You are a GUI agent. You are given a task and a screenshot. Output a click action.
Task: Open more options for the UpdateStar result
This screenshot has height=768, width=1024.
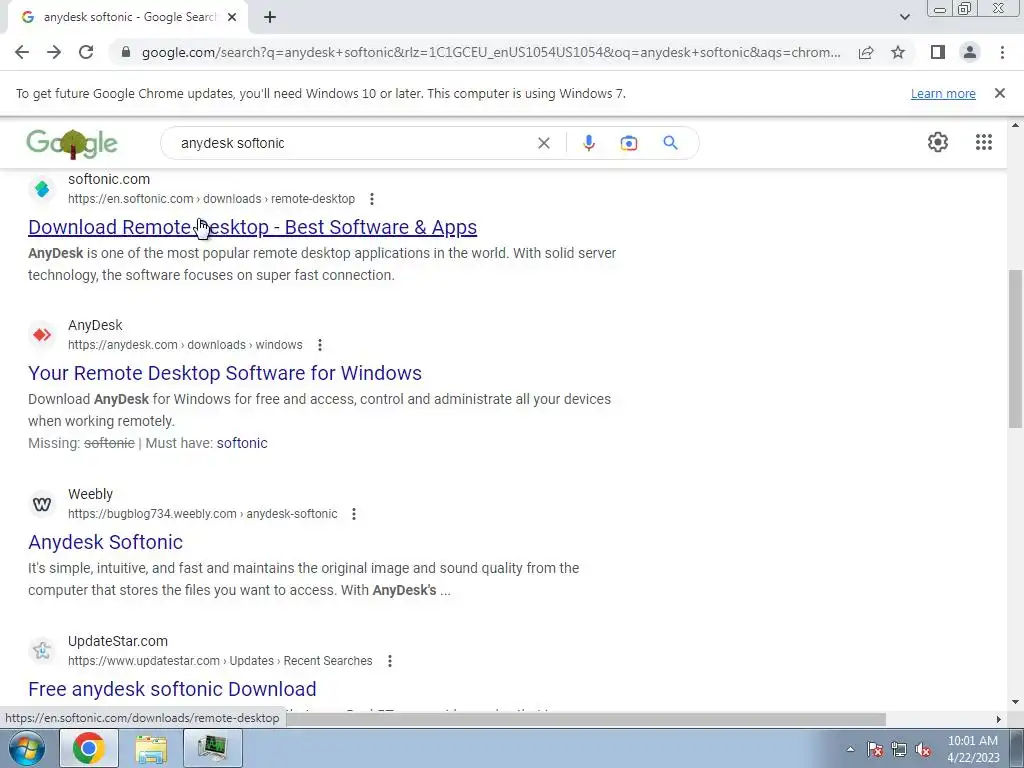click(x=389, y=661)
